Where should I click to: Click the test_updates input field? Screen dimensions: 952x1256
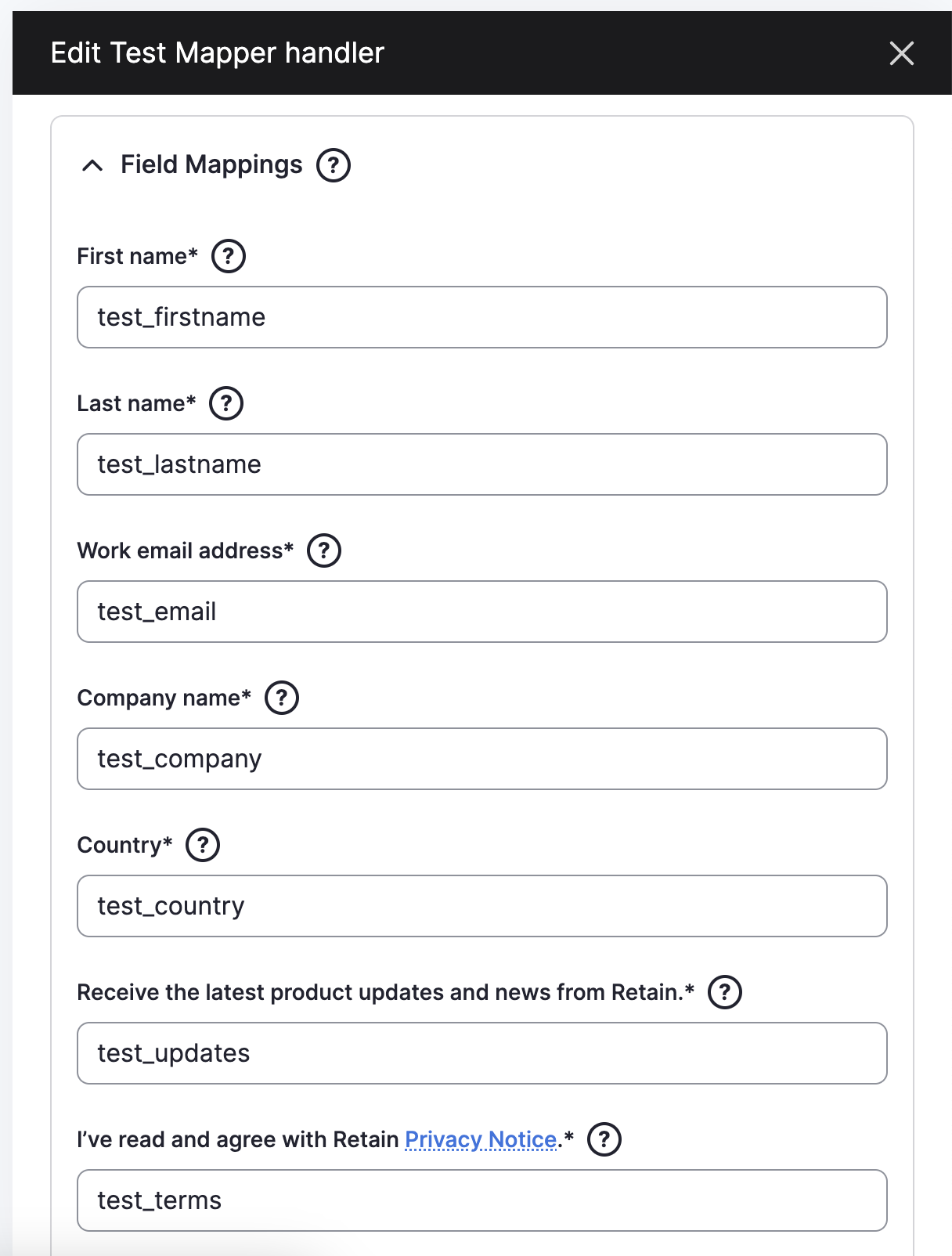tap(482, 1053)
